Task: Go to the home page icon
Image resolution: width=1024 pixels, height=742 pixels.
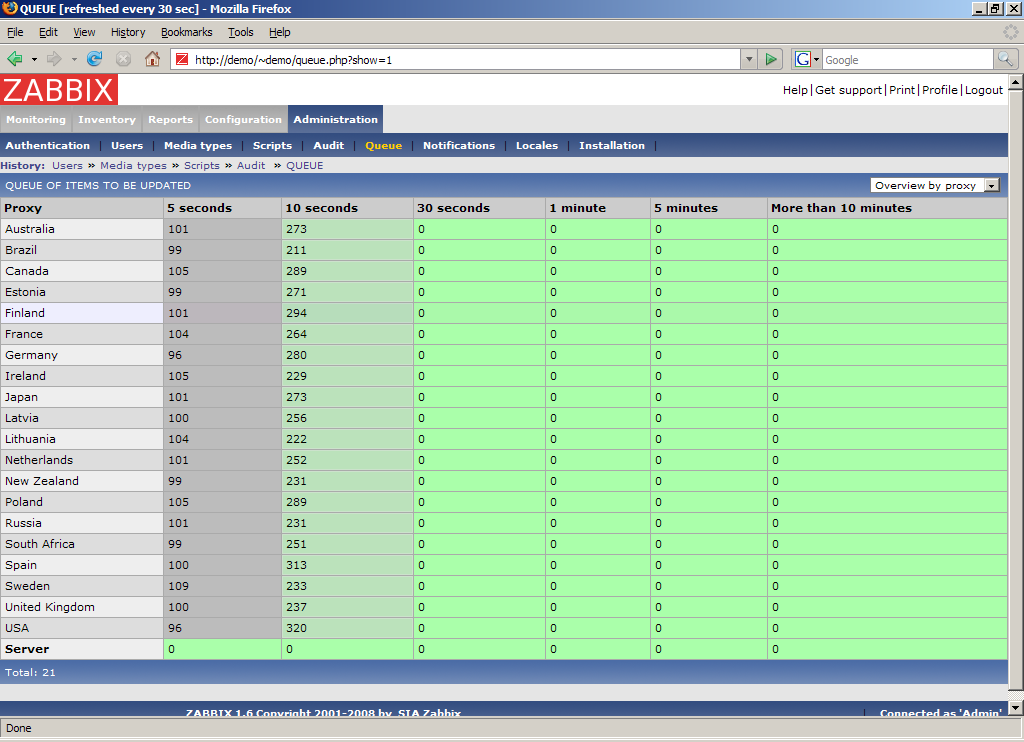Action: pos(152,59)
